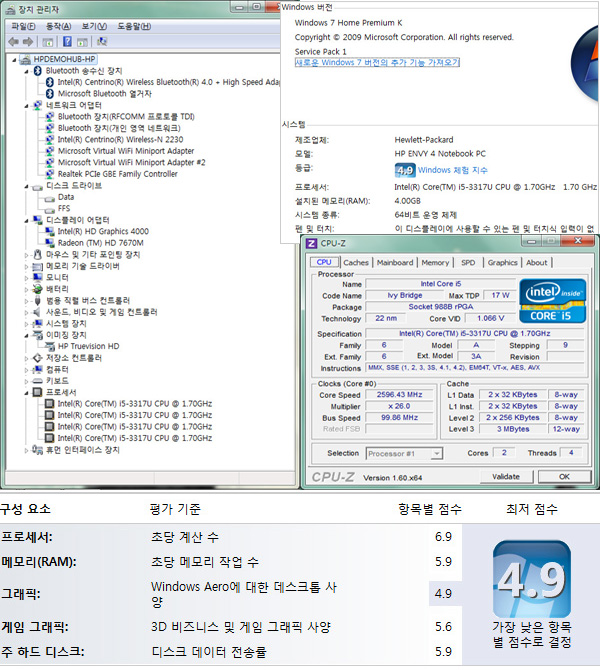Click the scan for hardware changes icon
The height and width of the screenshot is (670, 600).
coord(102,41)
